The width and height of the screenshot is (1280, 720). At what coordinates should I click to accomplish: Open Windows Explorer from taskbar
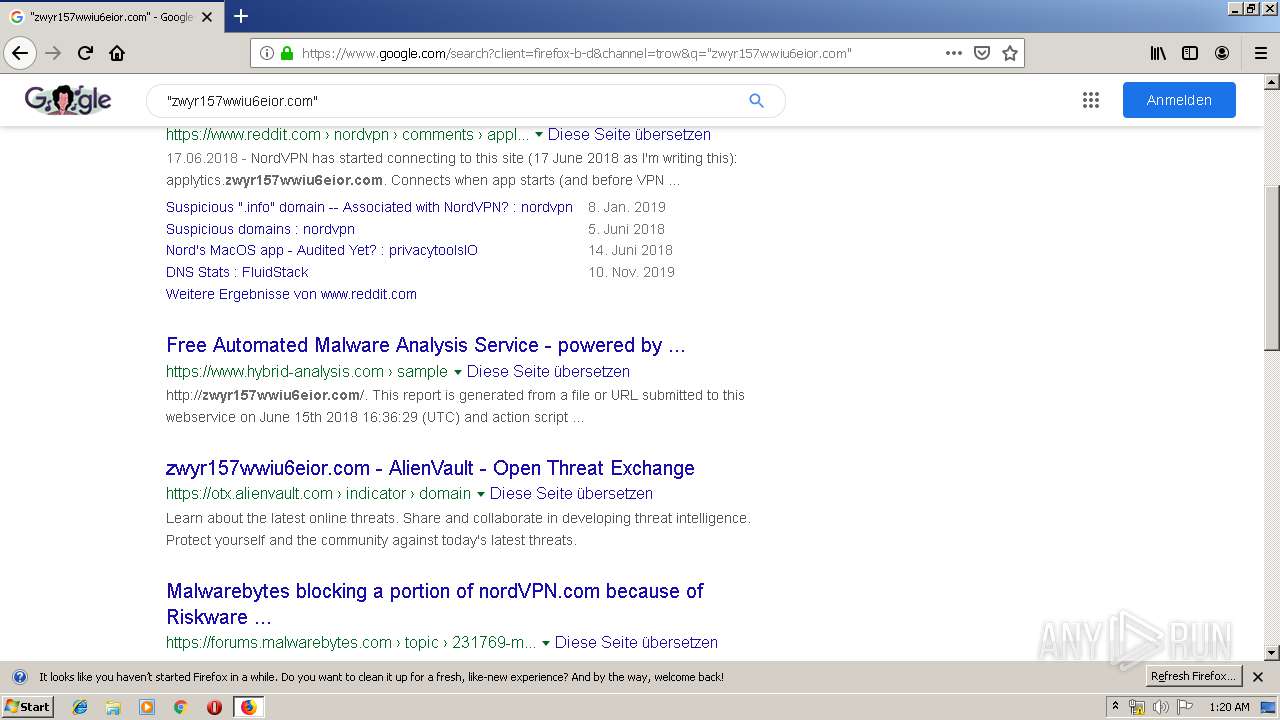(113, 707)
